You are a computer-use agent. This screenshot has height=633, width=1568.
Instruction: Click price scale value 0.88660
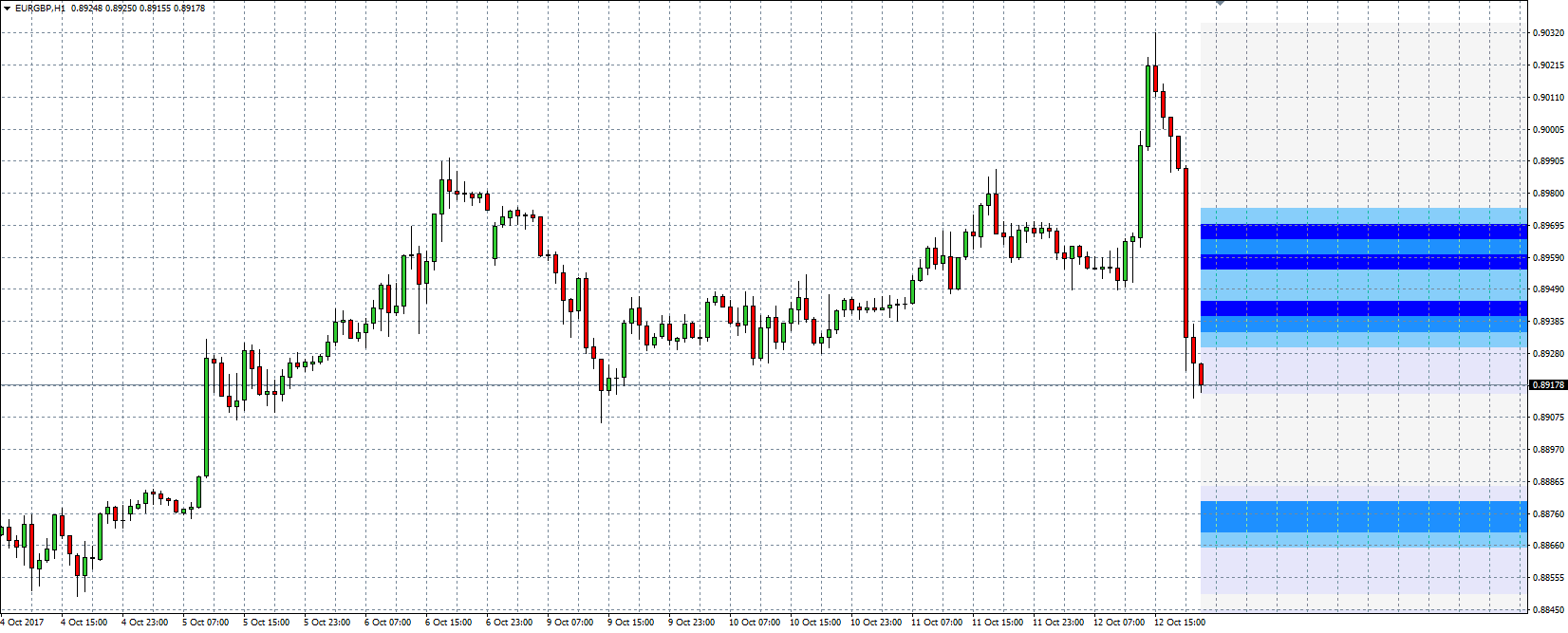(1549, 546)
